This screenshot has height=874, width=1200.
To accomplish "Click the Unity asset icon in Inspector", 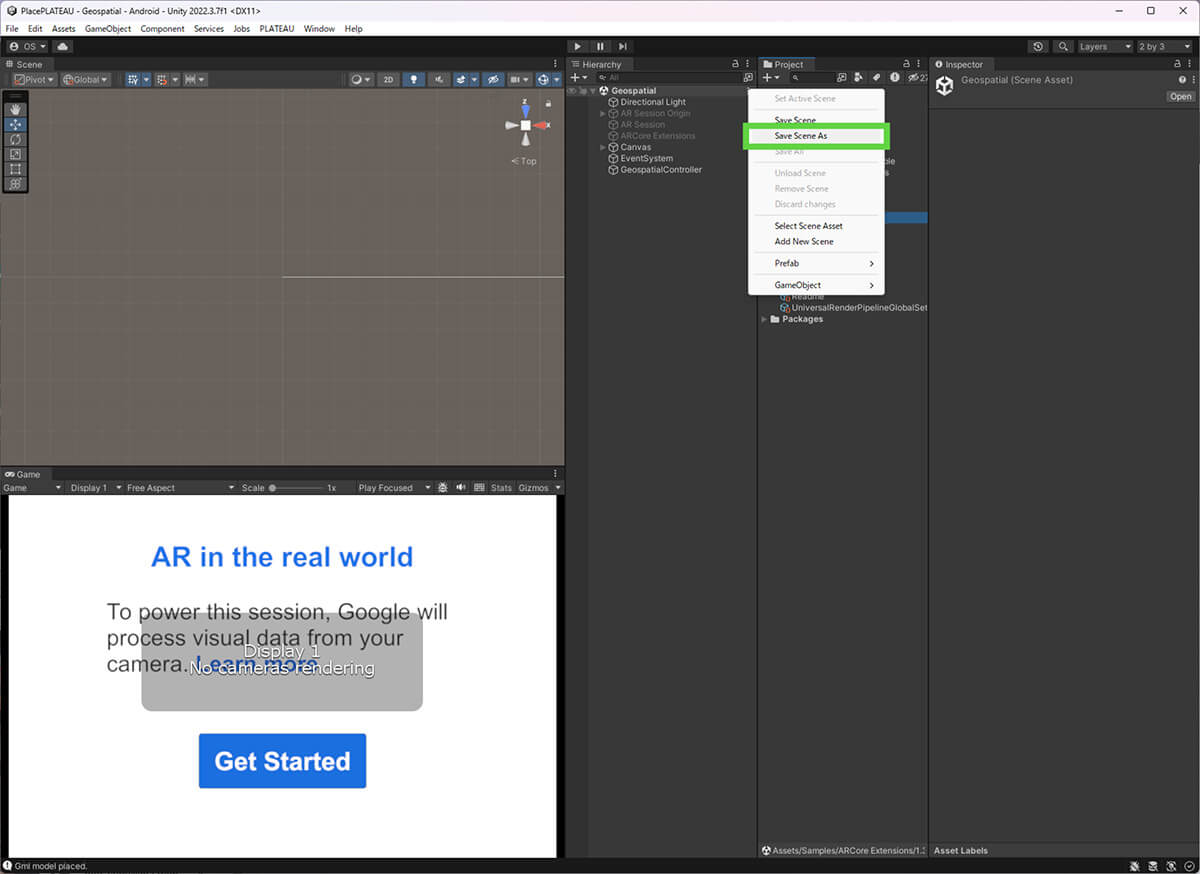I will (944, 86).
